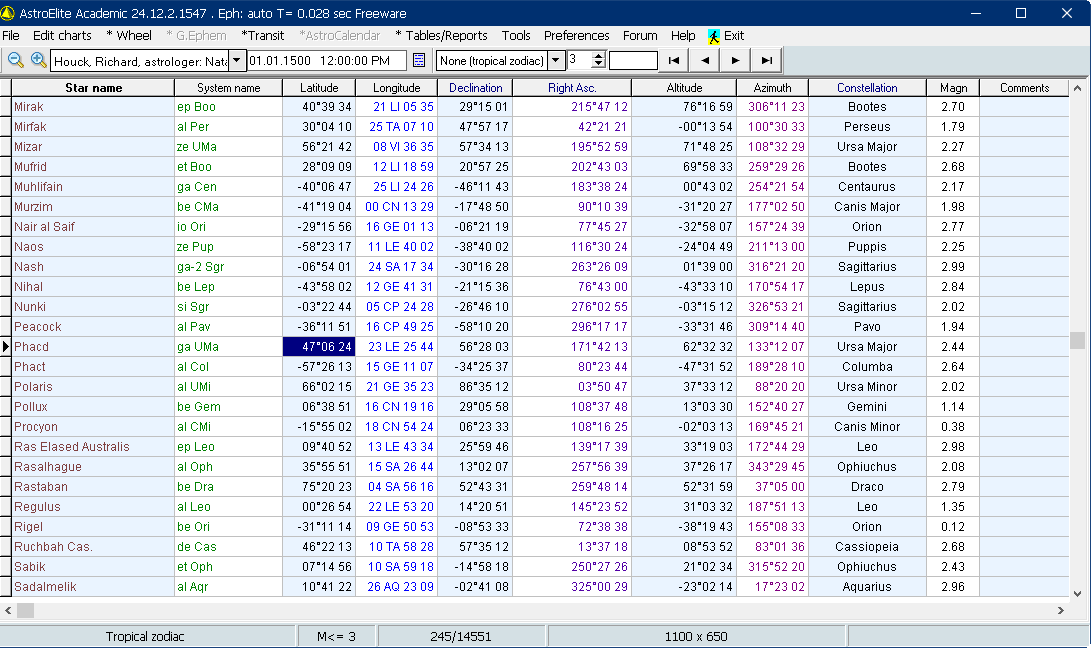Image resolution: width=1091 pixels, height=648 pixels.
Task: Click declination '86°35 12' for Polaris
Action: [x=484, y=386]
